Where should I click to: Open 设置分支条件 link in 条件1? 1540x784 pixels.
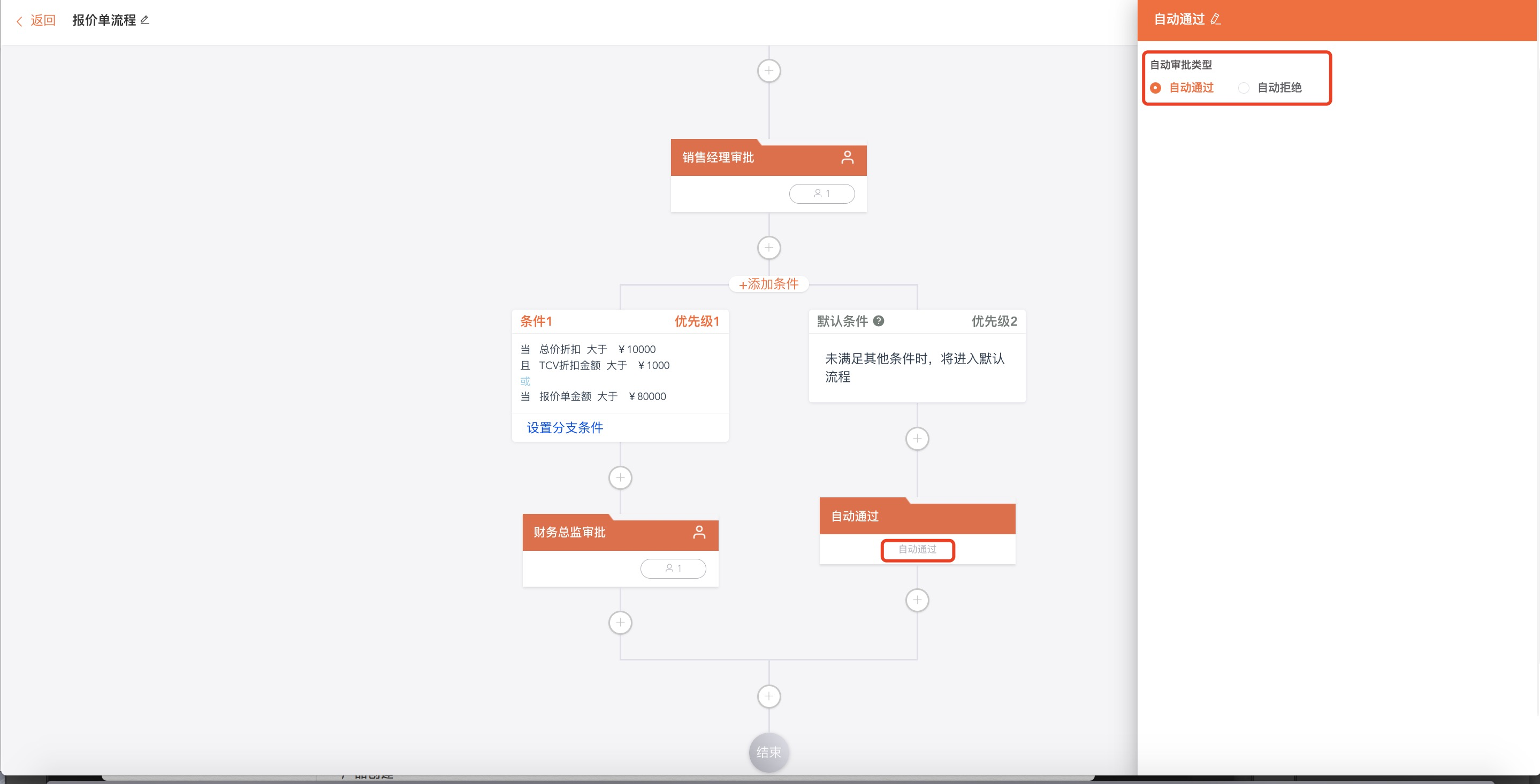[x=565, y=428]
